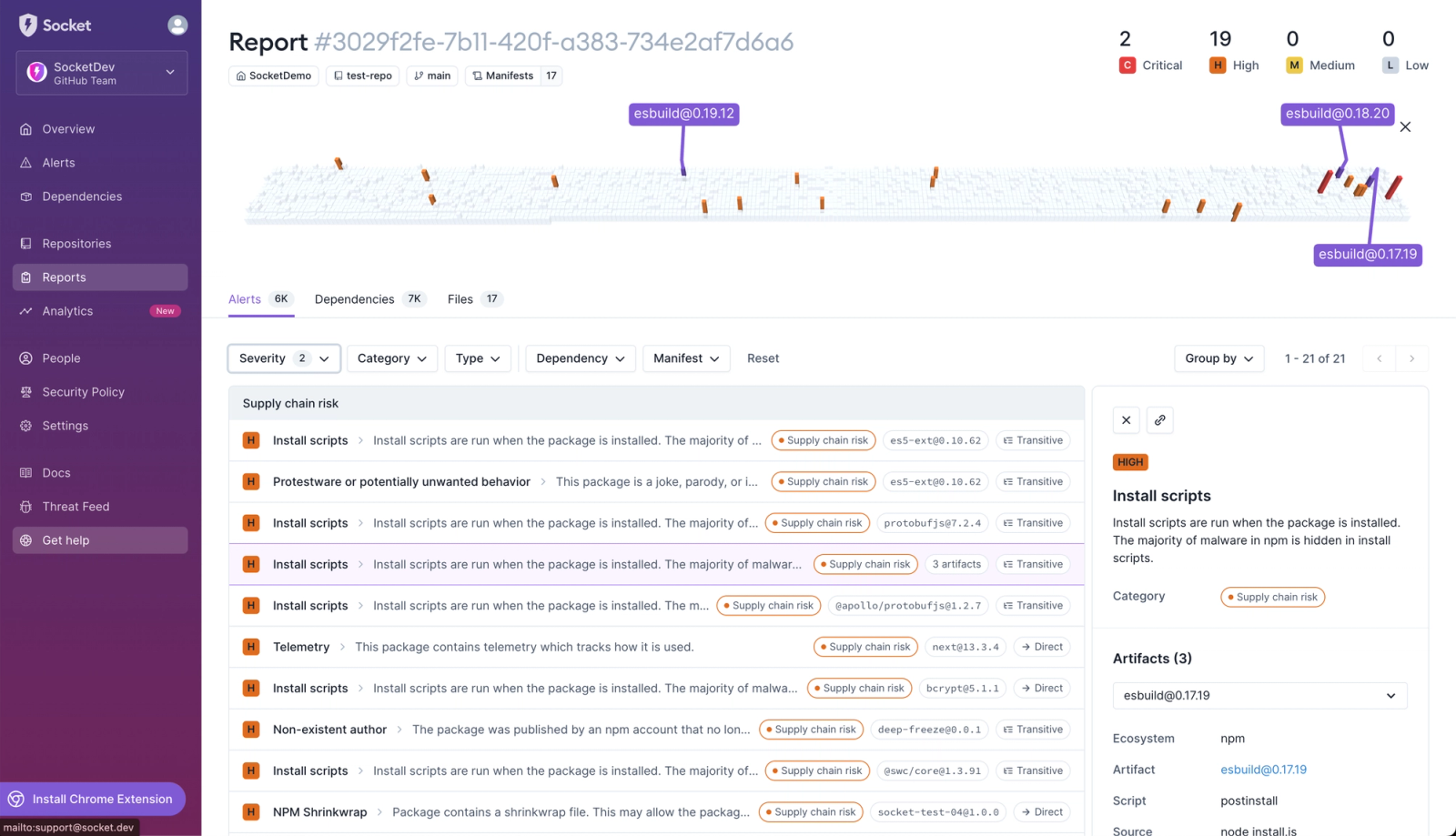Open the Telemetry alert row
Screen dimensions: 1456x836
tap(656, 647)
